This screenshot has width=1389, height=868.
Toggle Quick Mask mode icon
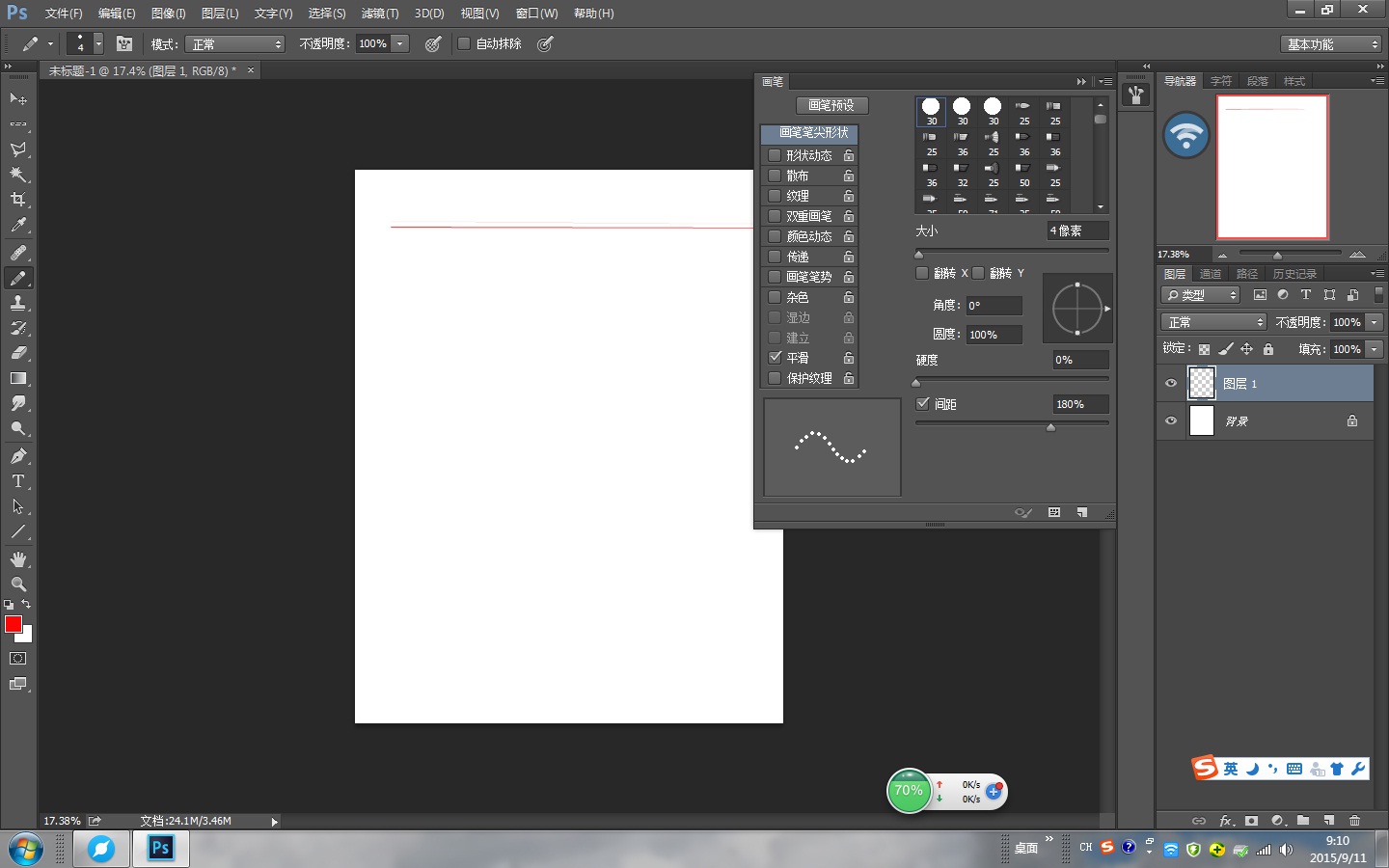[x=18, y=659]
